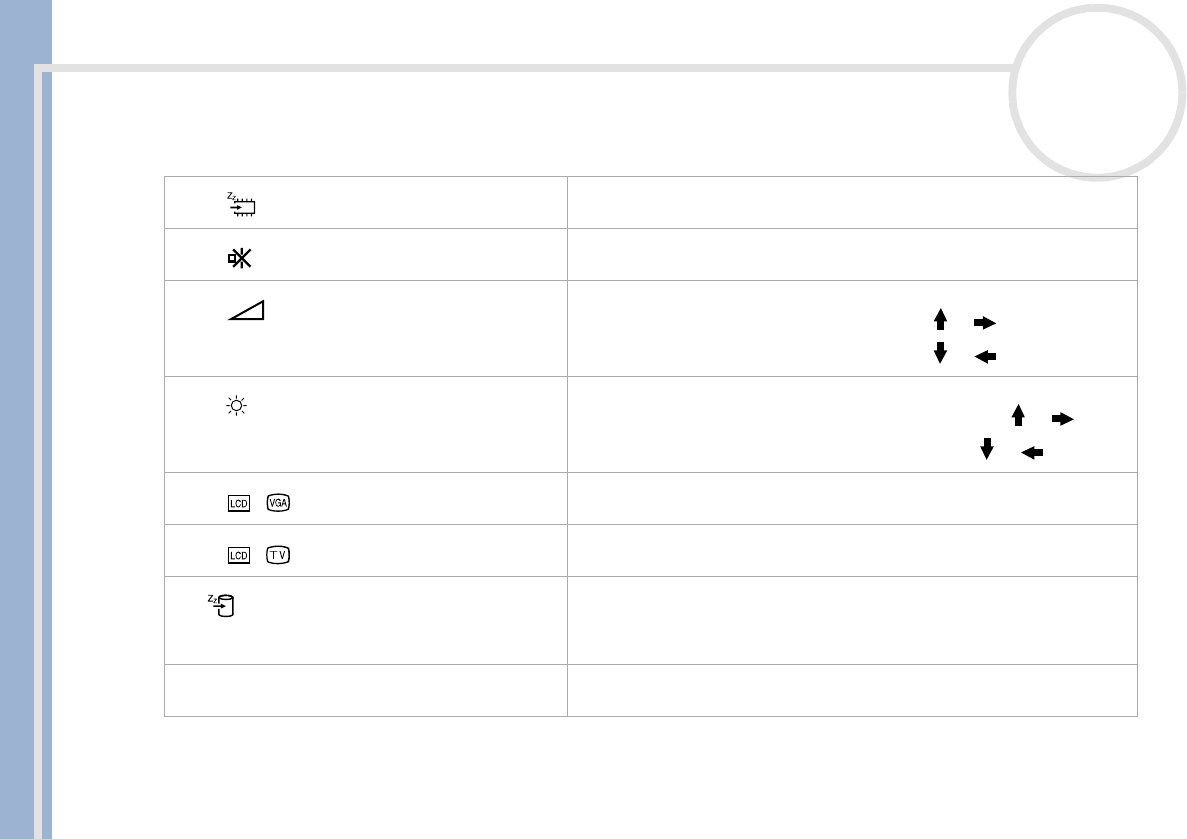Click the LCD icon beside VGA

coord(239,503)
